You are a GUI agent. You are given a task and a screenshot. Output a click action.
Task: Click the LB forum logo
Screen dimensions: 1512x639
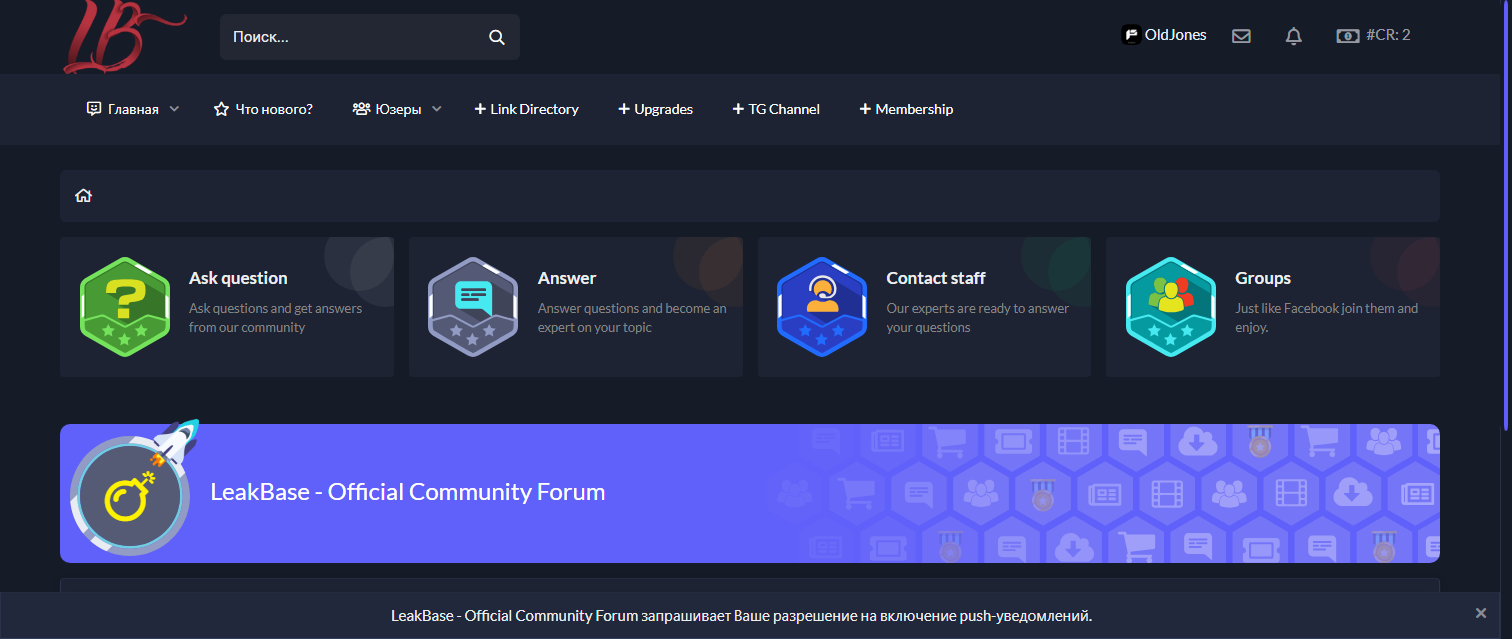click(125, 36)
